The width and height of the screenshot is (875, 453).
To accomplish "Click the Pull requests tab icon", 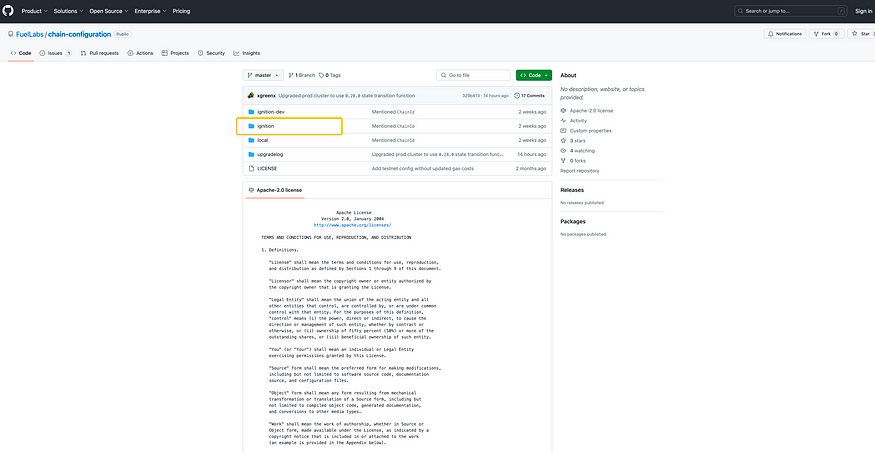I will [83, 53].
